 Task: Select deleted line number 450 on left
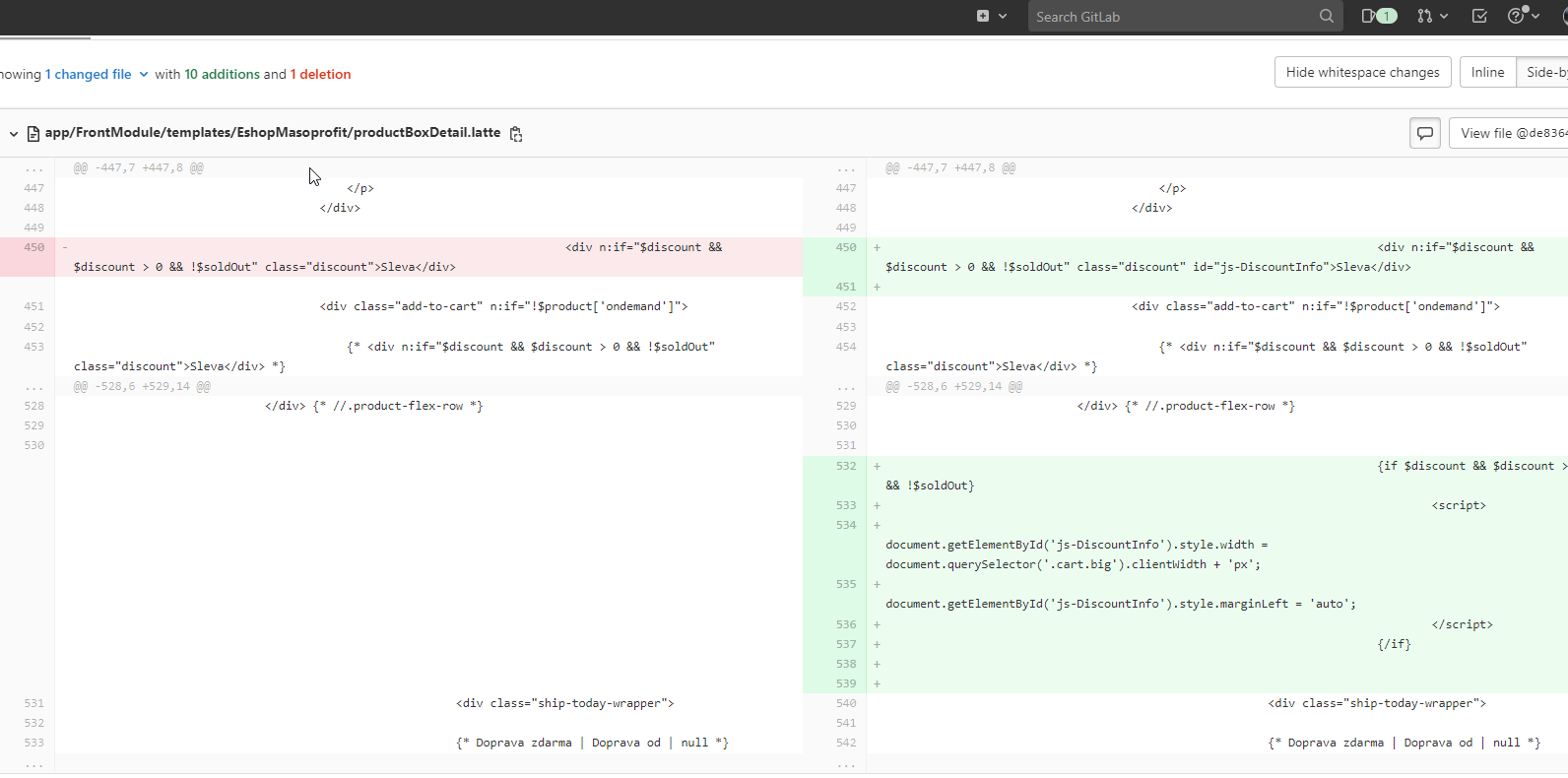(33, 247)
